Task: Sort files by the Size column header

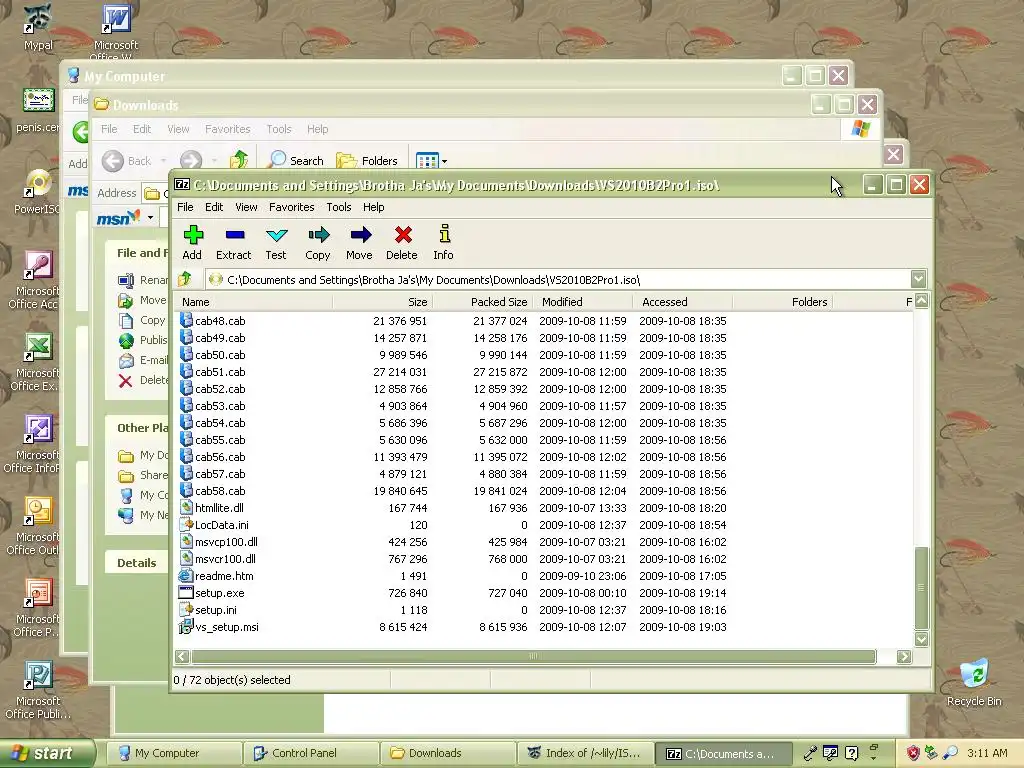Action: (x=382, y=302)
